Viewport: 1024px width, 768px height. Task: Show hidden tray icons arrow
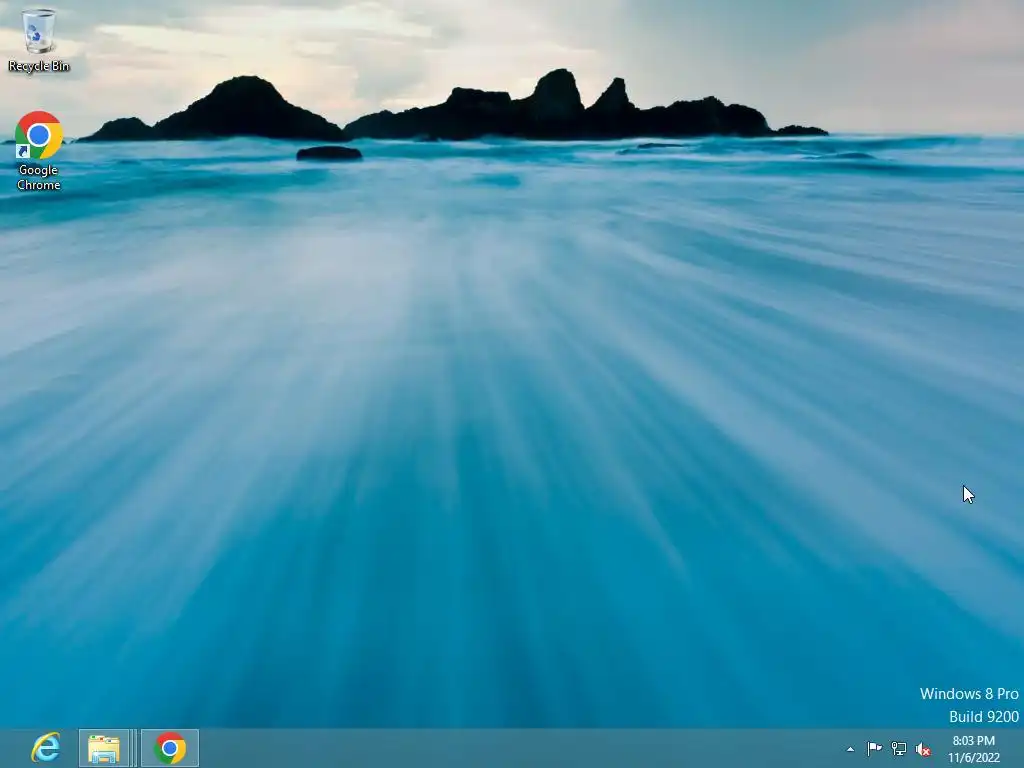click(850, 749)
